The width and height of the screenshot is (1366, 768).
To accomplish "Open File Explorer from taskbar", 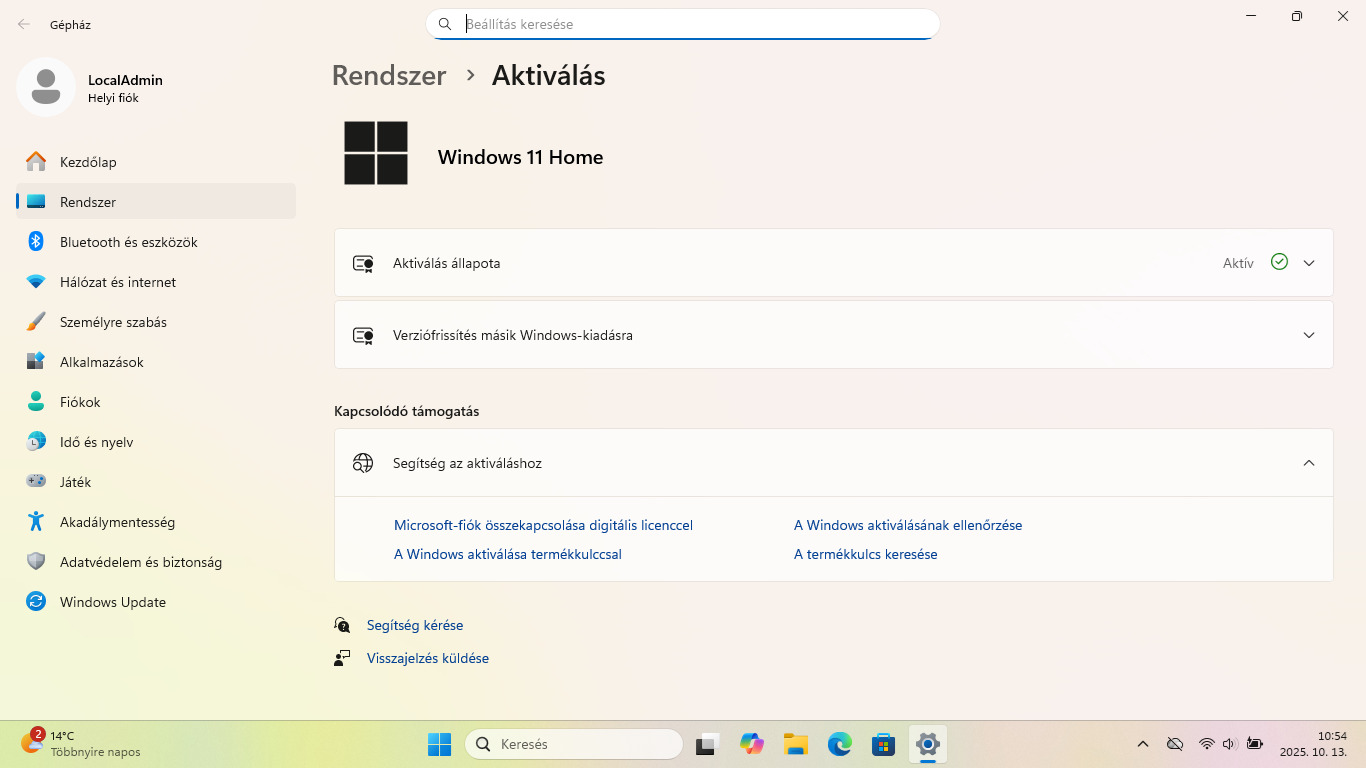I will [x=795, y=744].
